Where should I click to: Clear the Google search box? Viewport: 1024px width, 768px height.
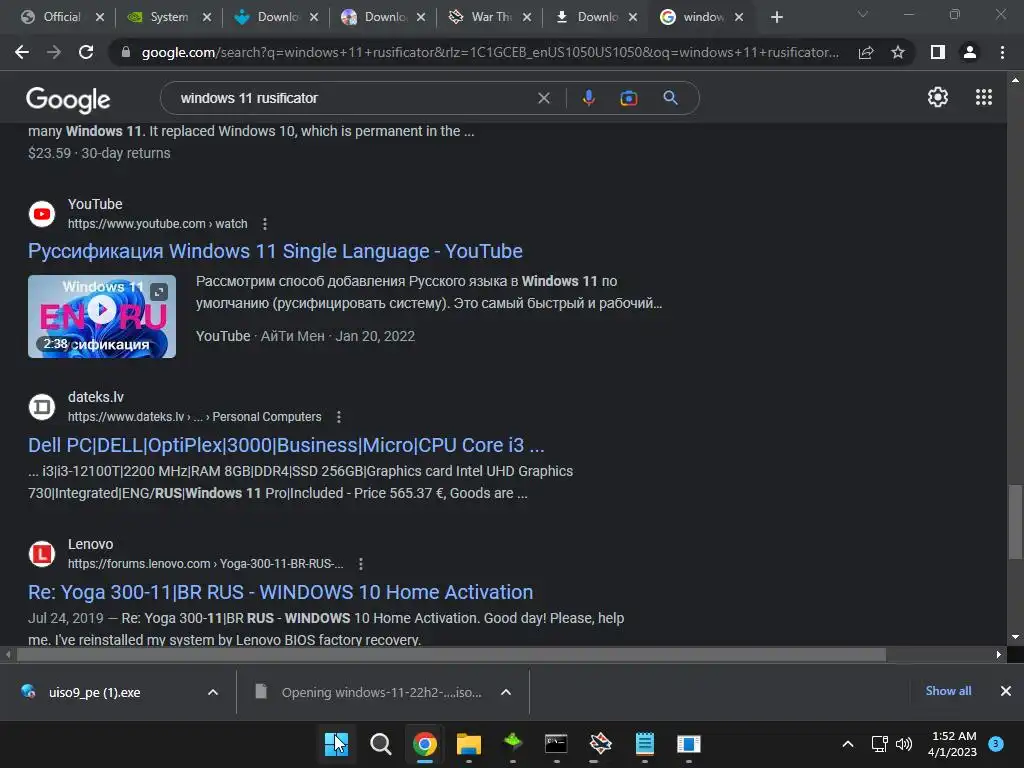point(543,98)
